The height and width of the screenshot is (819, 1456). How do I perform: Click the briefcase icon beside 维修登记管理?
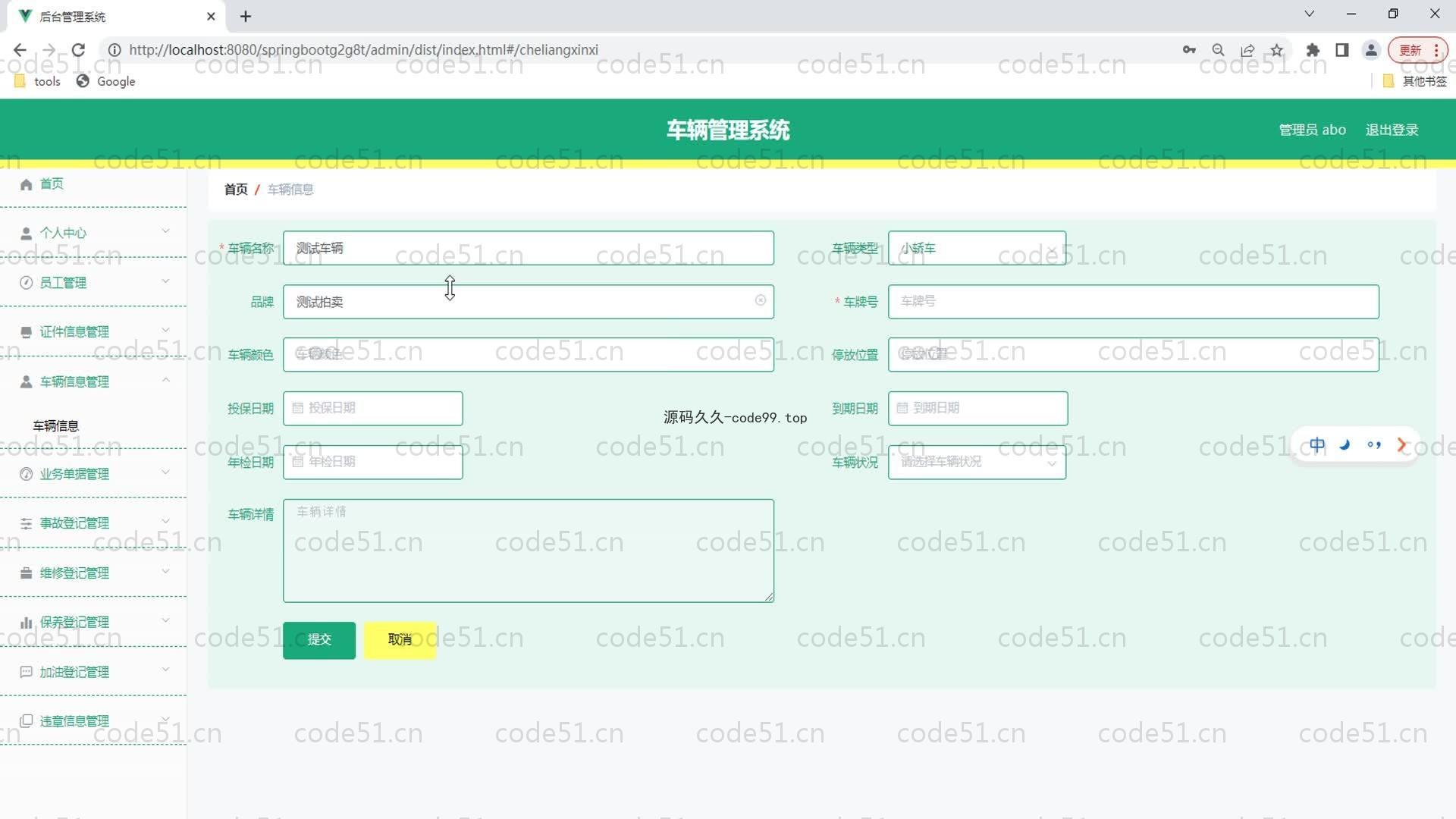[27, 573]
